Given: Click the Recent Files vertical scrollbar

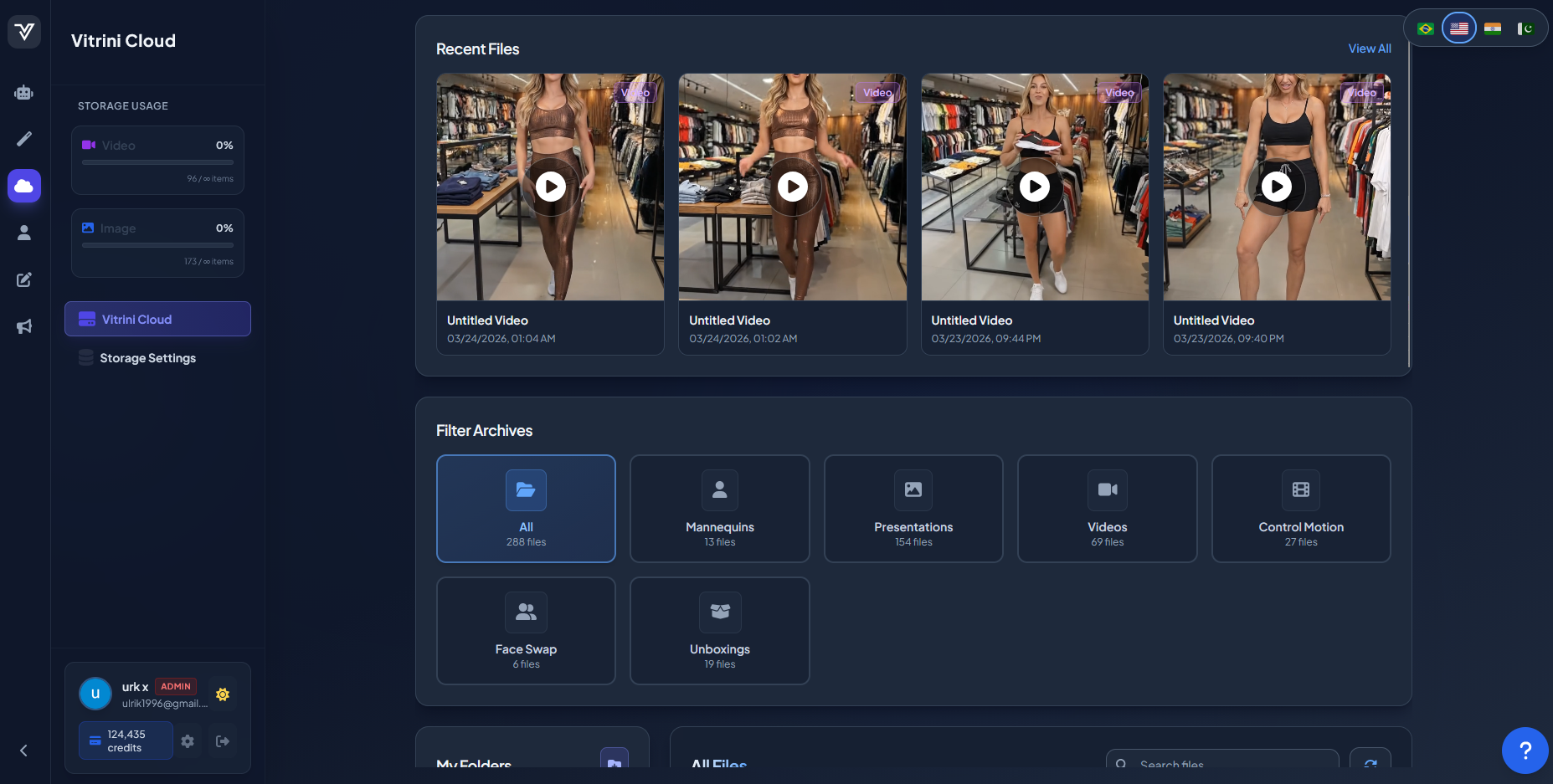Looking at the screenshot, I should (1410, 205).
